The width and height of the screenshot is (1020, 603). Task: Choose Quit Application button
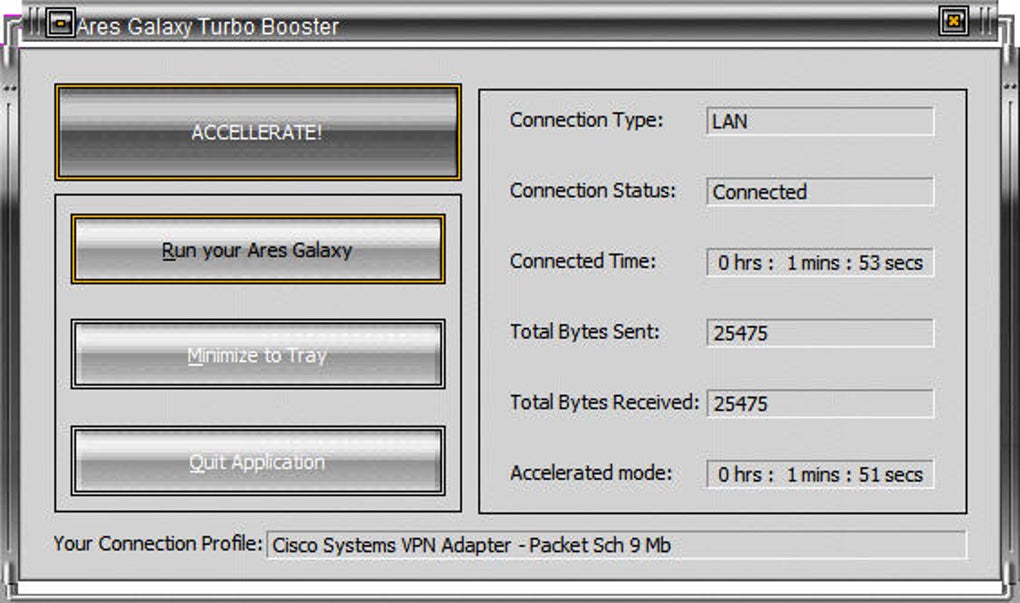coord(258,461)
